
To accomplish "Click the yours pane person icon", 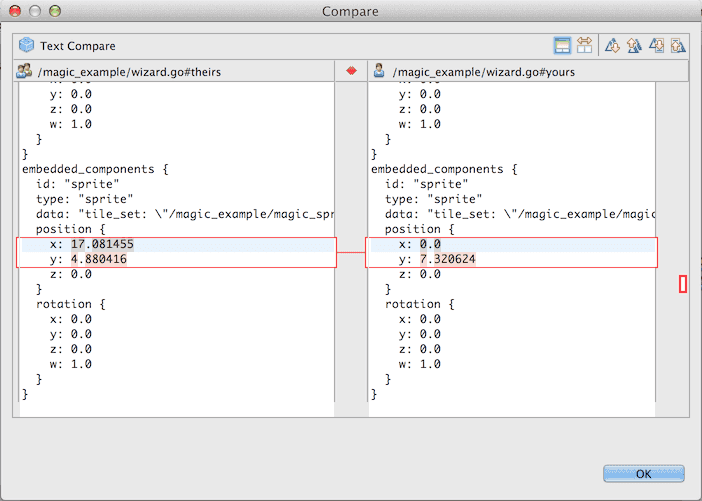I will point(379,71).
